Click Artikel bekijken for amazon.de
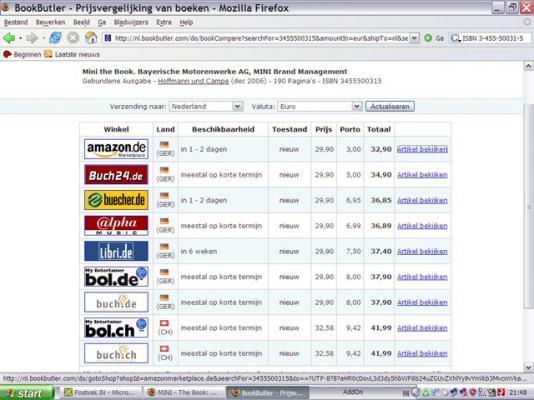The height and width of the screenshot is (400, 534). (x=422, y=149)
